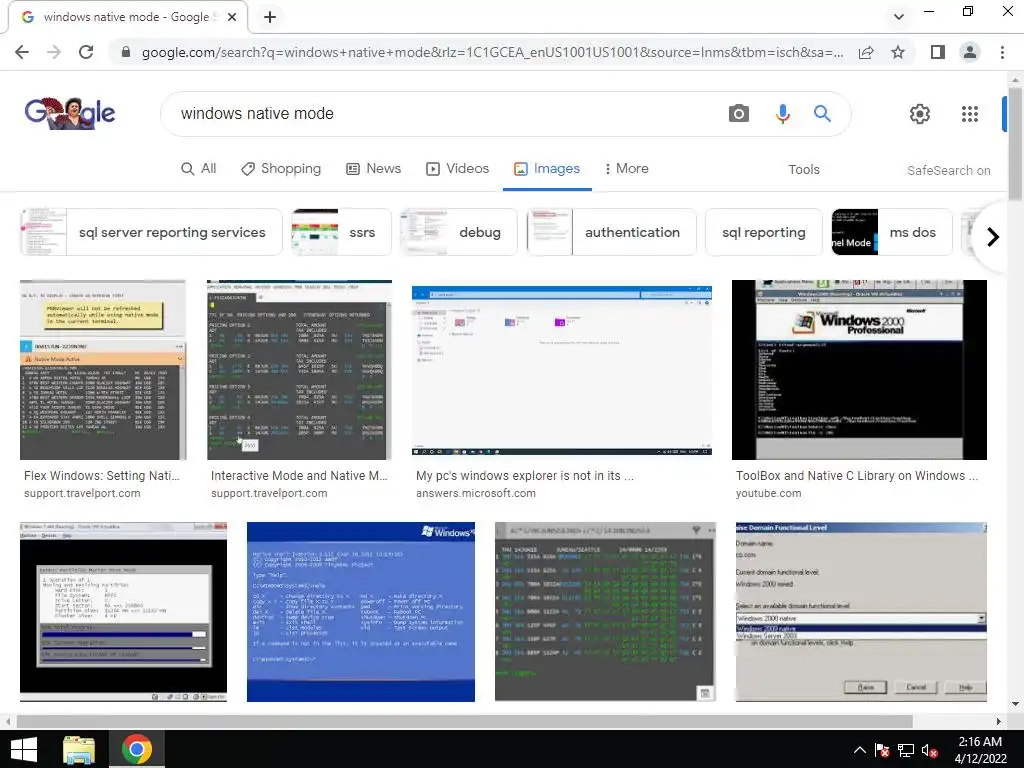Reload the current page
This screenshot has width=1024, height=768.
[x=86, y=52]
